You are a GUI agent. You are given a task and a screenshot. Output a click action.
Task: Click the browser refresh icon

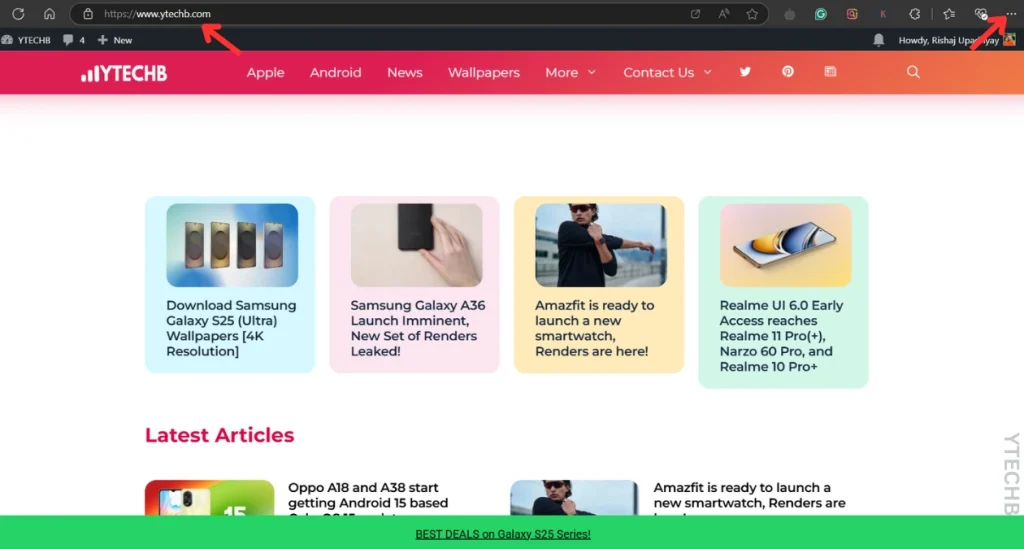point(18,14)
